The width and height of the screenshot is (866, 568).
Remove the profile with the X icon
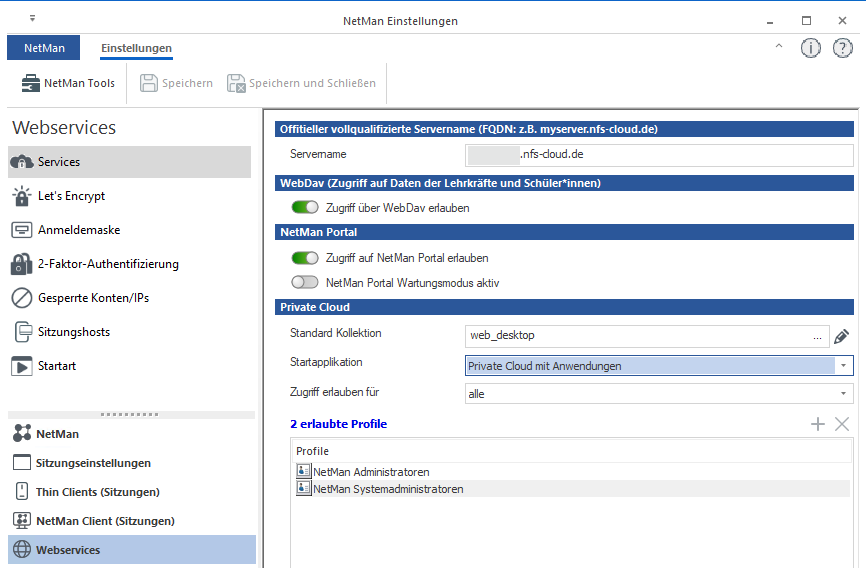click(x=842, y=424)
